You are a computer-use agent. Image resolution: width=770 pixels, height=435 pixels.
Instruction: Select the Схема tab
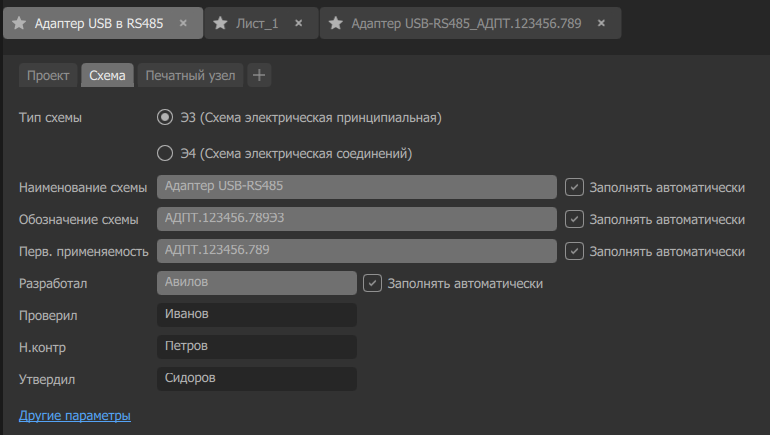(x=107, y=75)
